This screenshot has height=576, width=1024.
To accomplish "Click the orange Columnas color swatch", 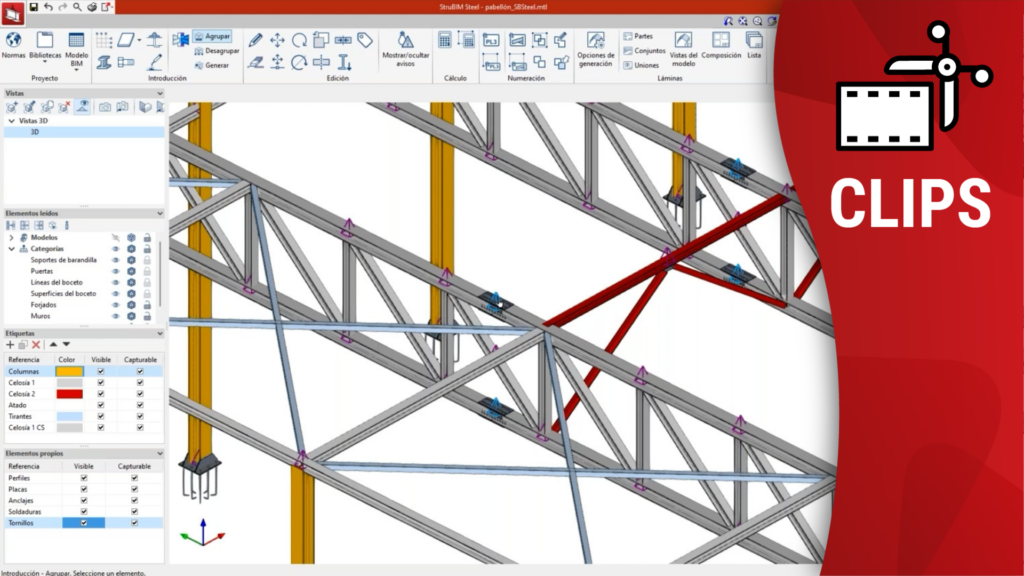I will [70, 371].
